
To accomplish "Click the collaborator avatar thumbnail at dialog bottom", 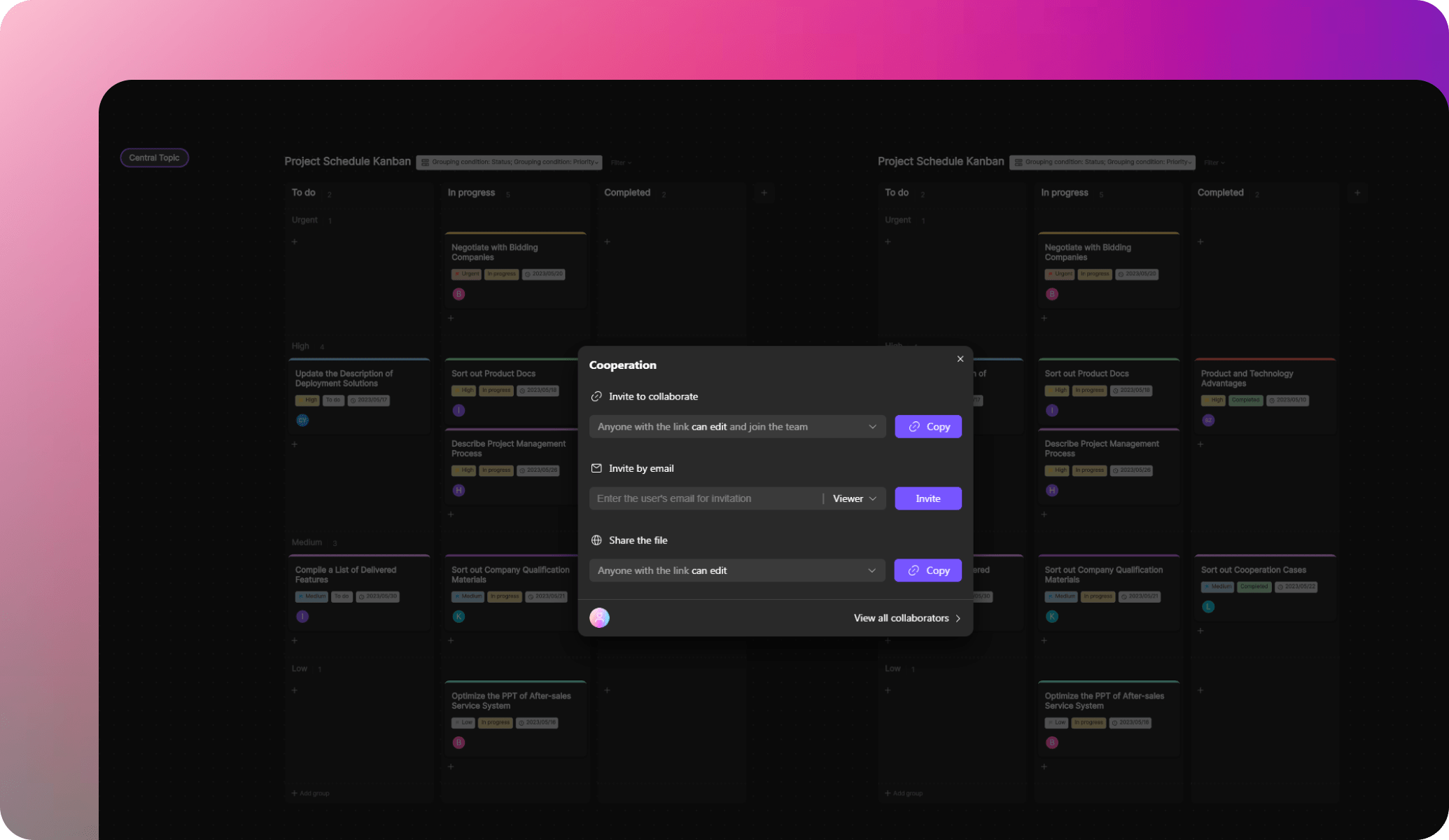I will tap(598, 618).
